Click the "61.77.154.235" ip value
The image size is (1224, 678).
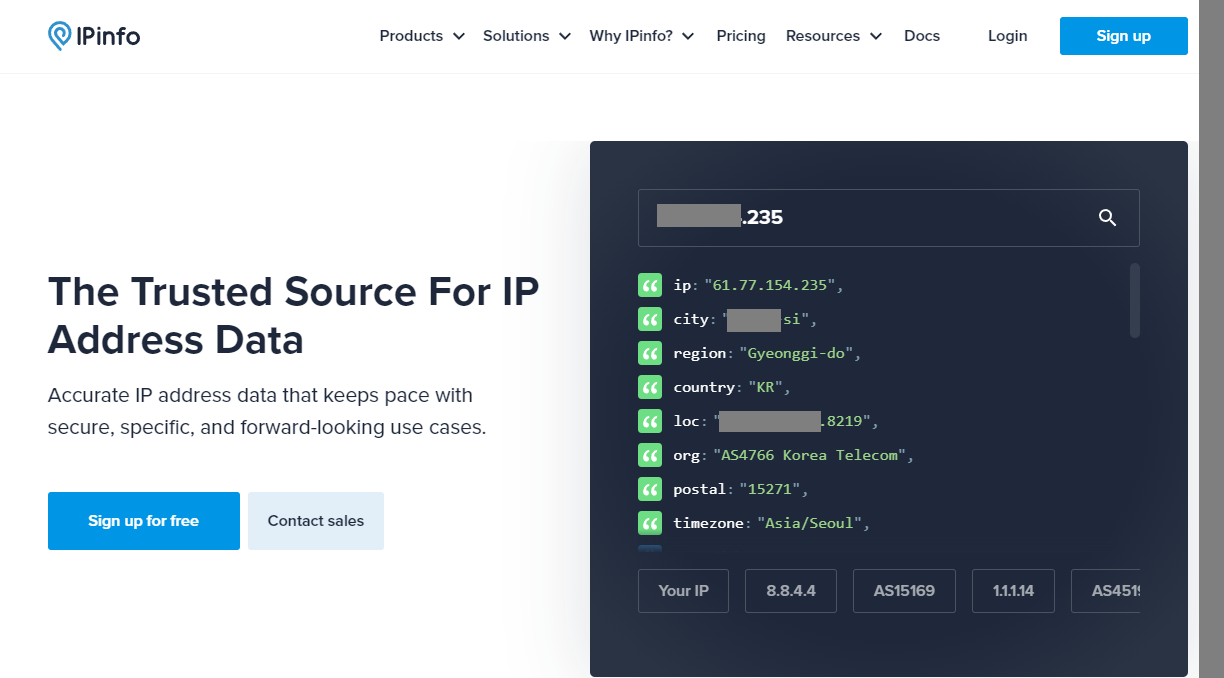[770, 285]
